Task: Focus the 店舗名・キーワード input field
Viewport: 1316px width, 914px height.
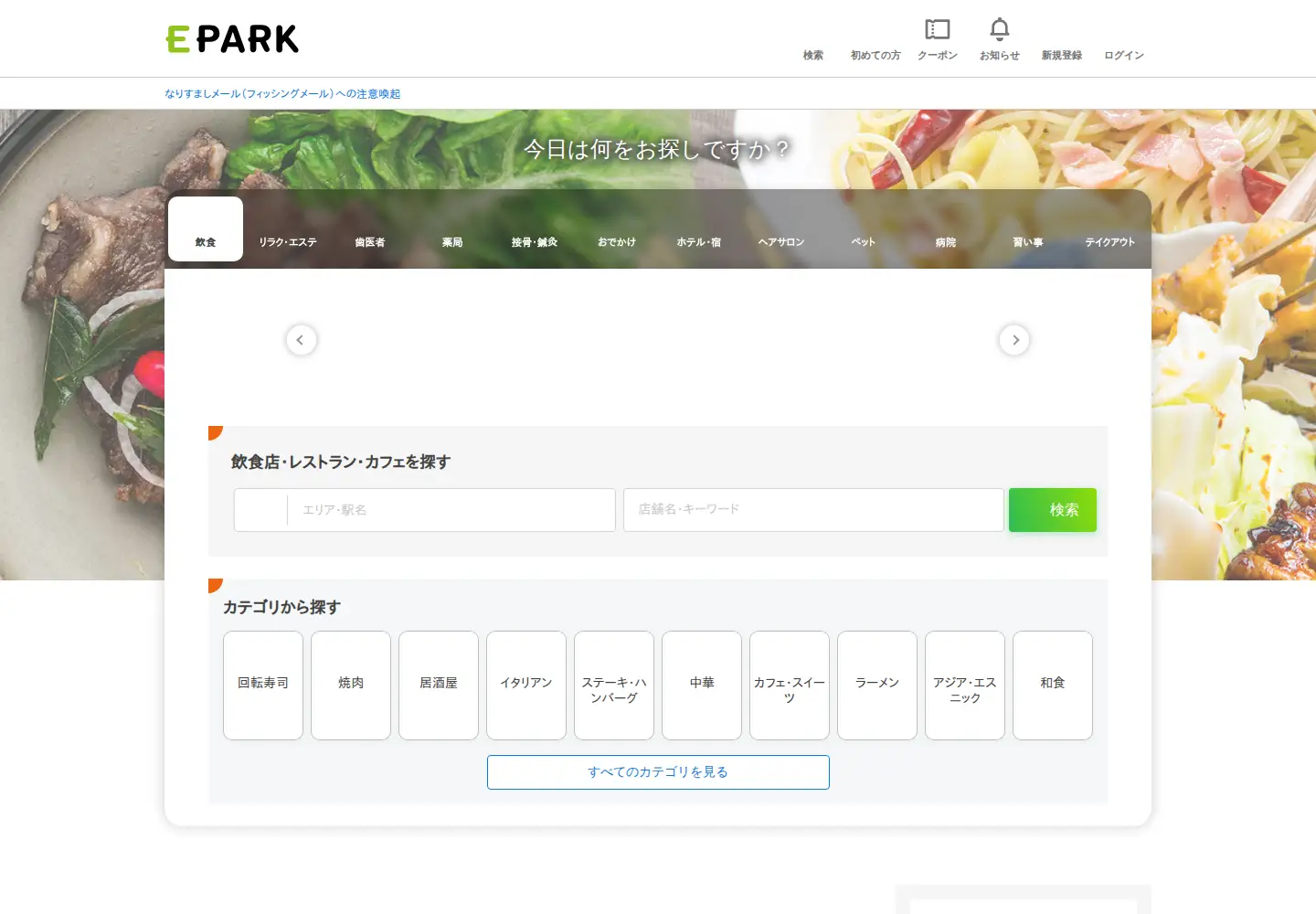Action: (x=813, y=510)
